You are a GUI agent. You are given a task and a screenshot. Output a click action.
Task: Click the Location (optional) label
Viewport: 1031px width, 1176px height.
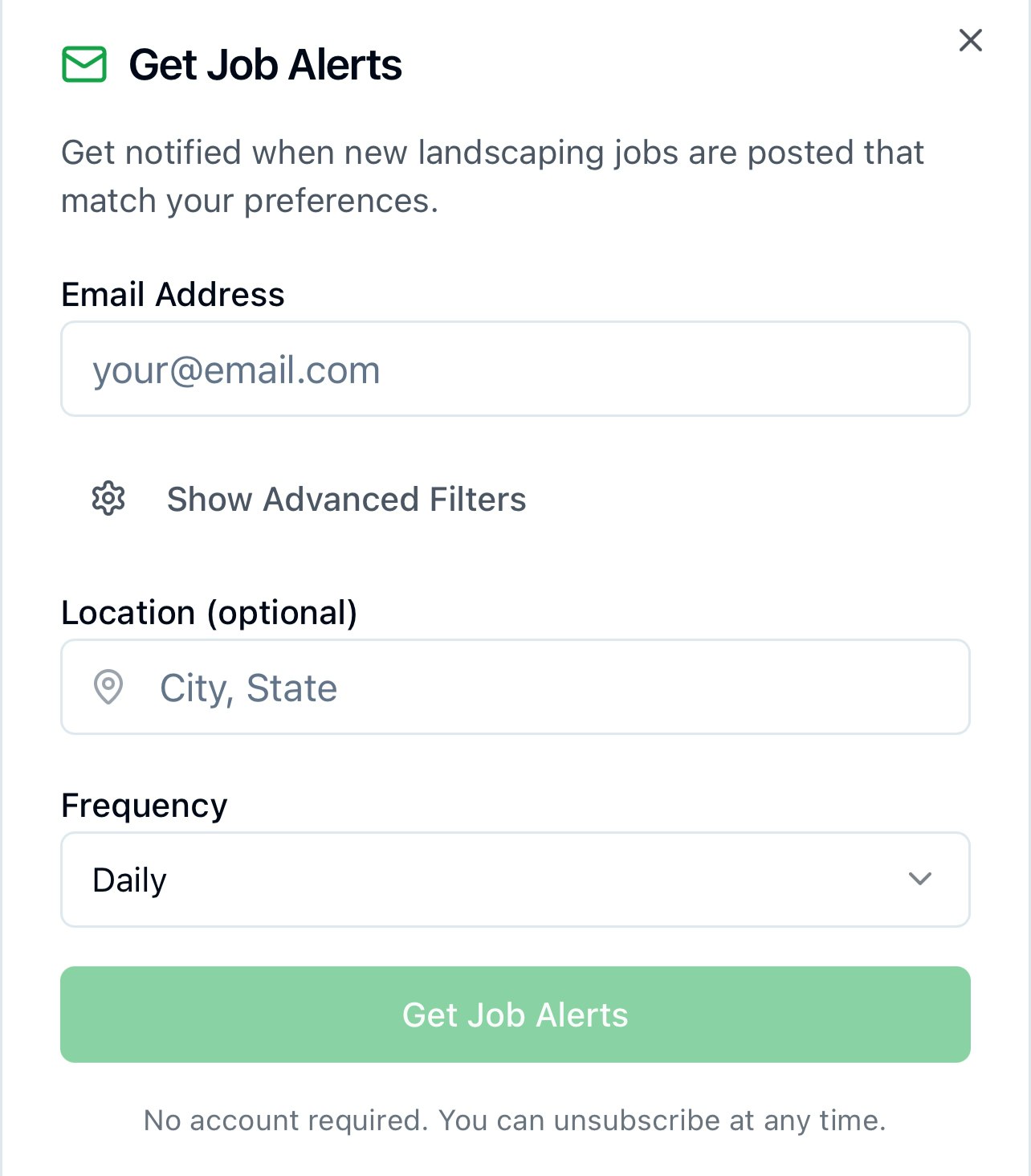(210, 613)
